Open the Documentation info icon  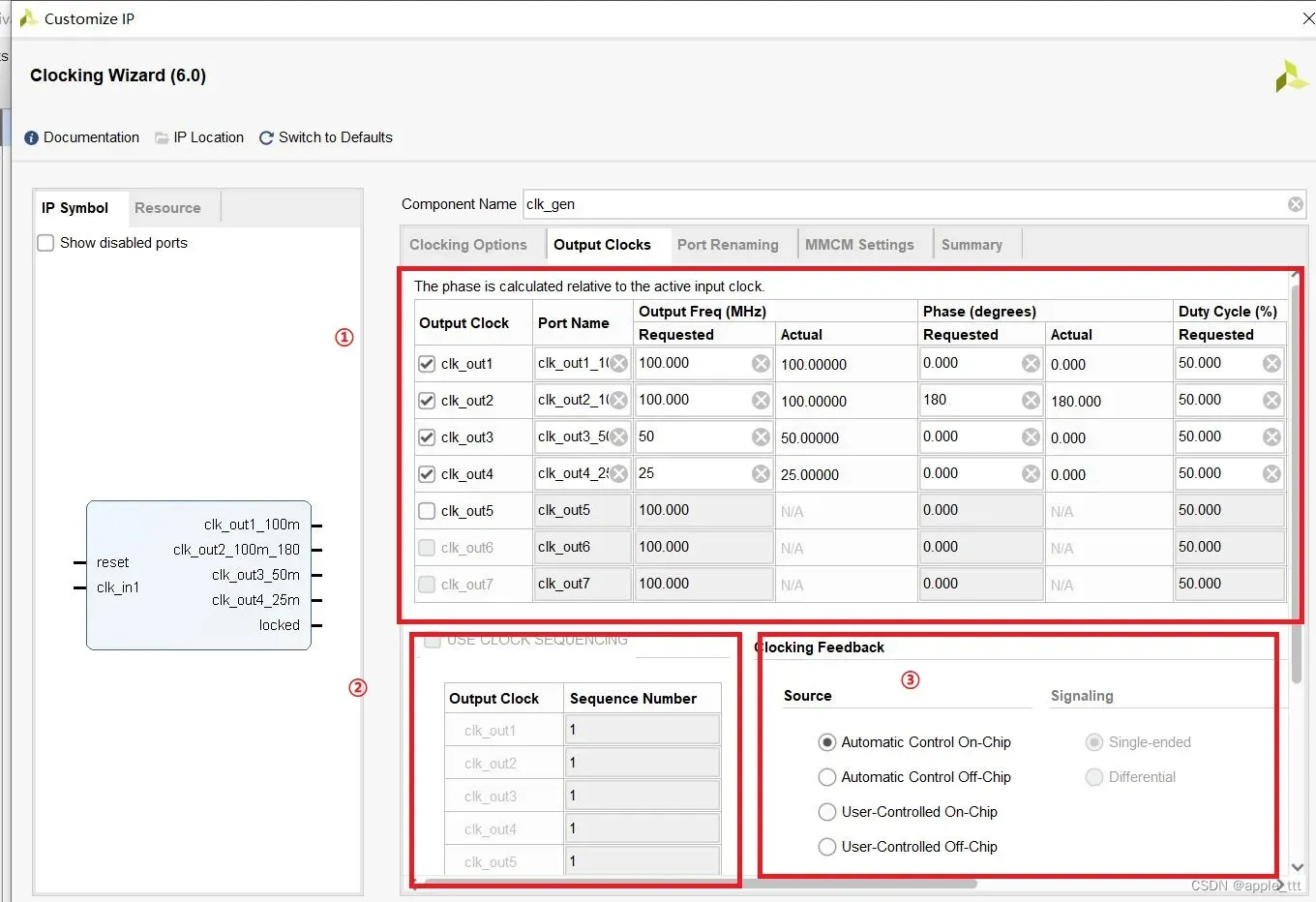(31, 138)
